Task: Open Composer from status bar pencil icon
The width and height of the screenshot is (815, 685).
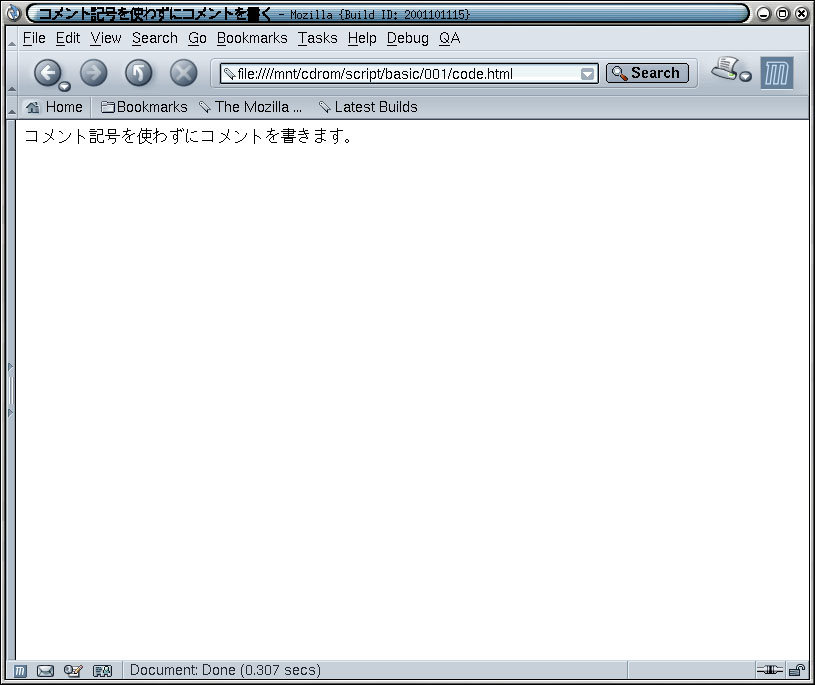Action: [73, 670]
